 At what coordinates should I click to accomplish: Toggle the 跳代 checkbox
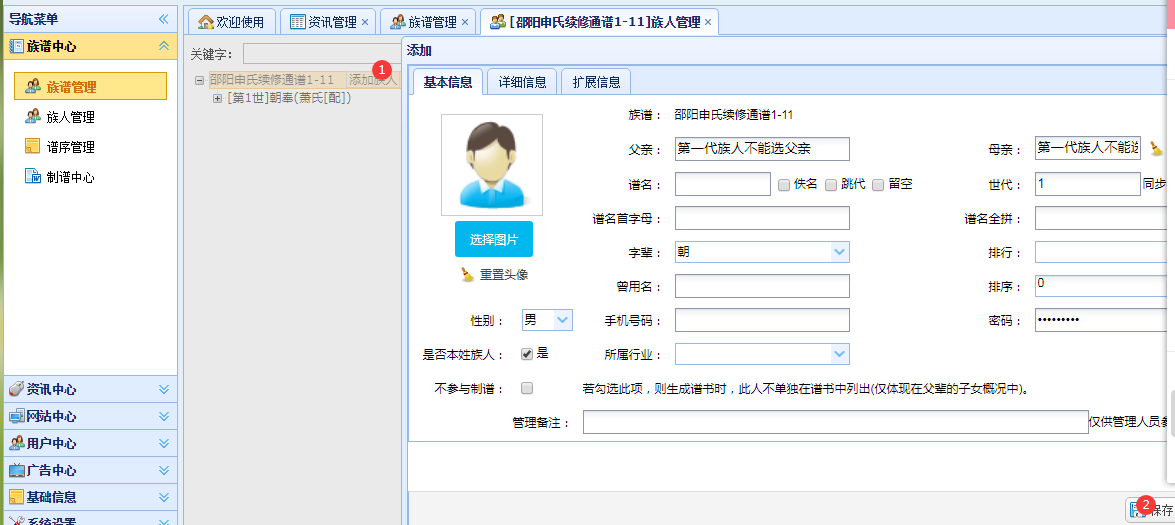(x=830, y=184)
